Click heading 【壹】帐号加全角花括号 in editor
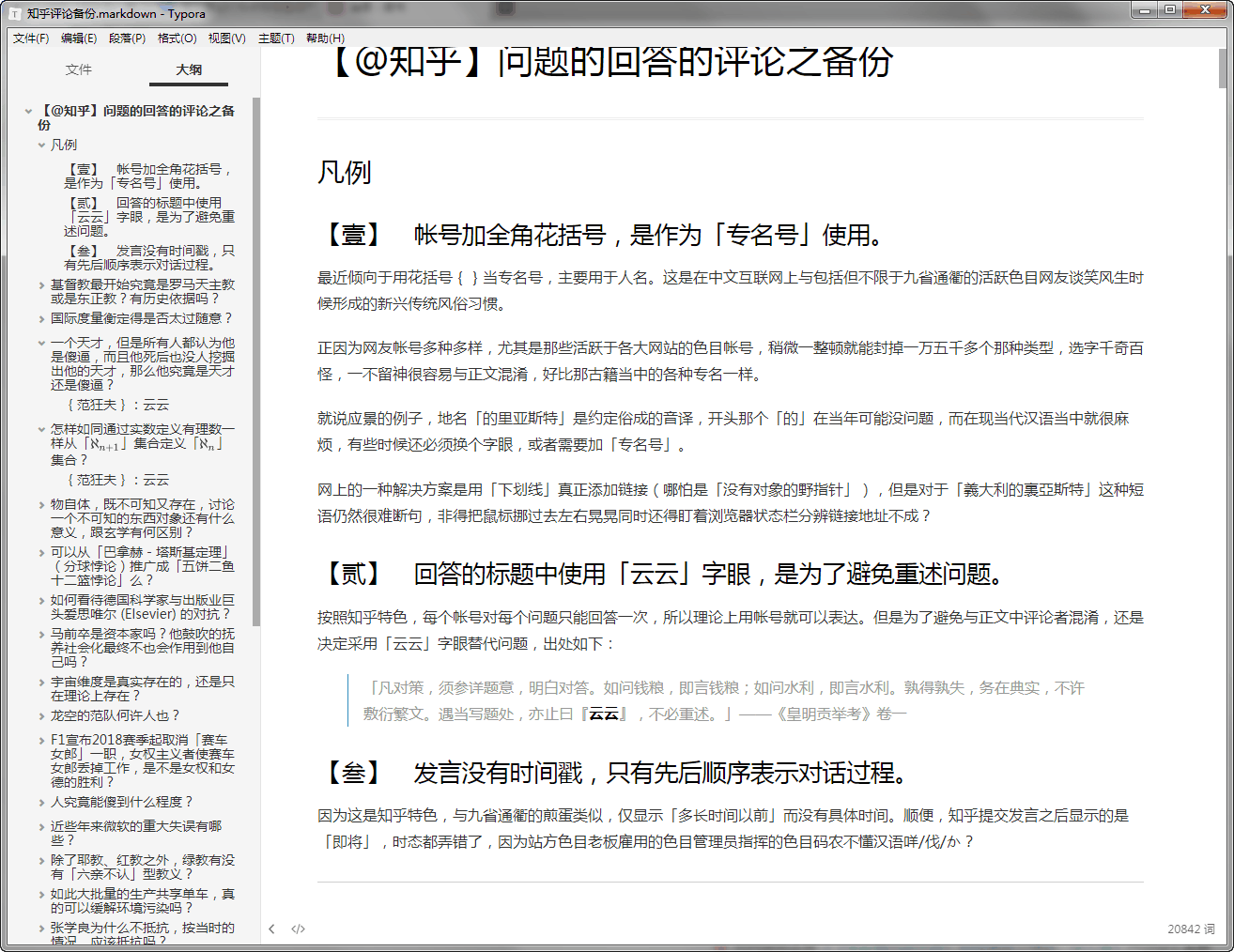The height and width of the screenshot is (952, 1234). pos(603,235)
